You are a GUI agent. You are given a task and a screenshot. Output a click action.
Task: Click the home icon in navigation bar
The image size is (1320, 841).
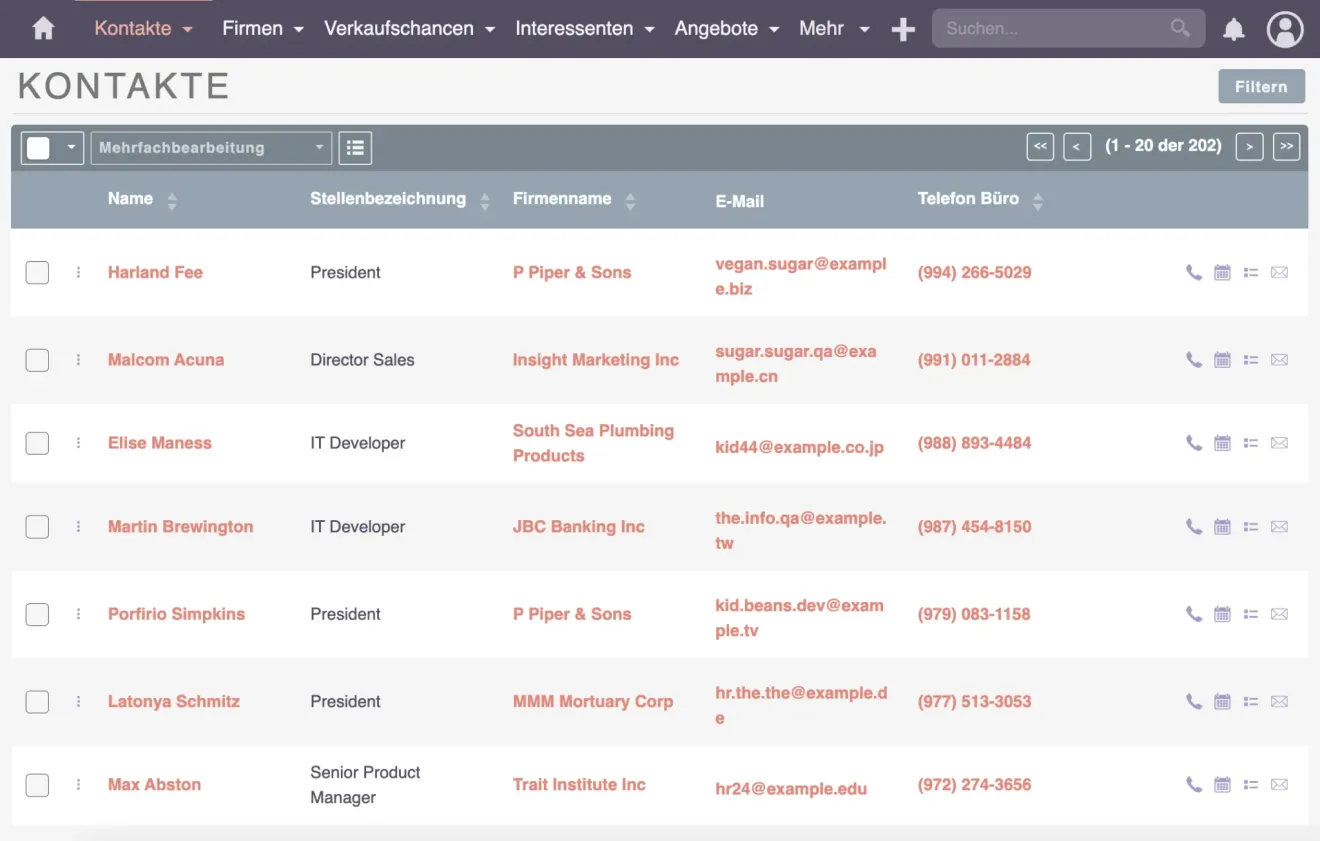[43, 29]
